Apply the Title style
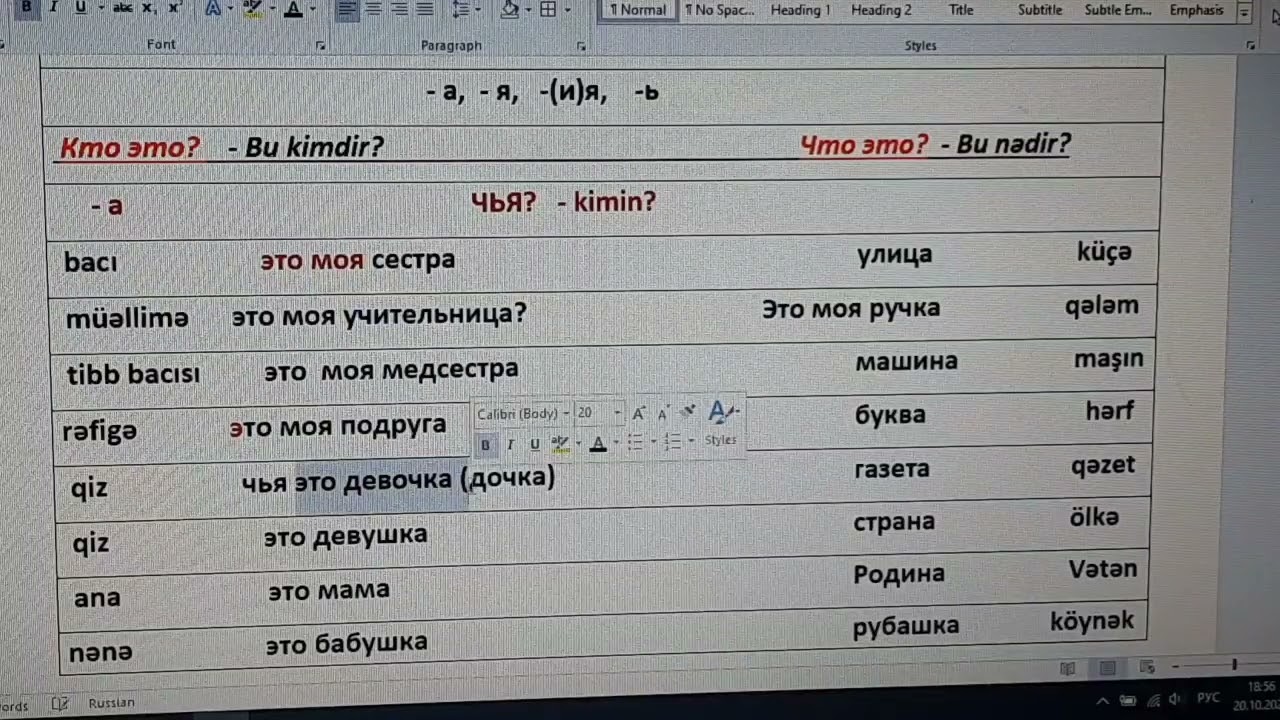Image resolution: width=1280 pixels, height=720 pixels. pyautogui.click(x=961, y=10)
